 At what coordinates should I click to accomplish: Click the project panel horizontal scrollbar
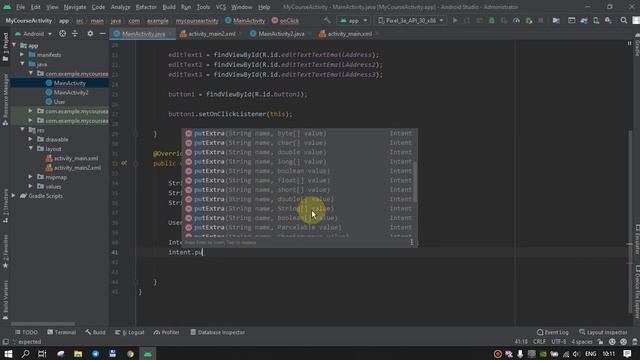pos(43,324)
